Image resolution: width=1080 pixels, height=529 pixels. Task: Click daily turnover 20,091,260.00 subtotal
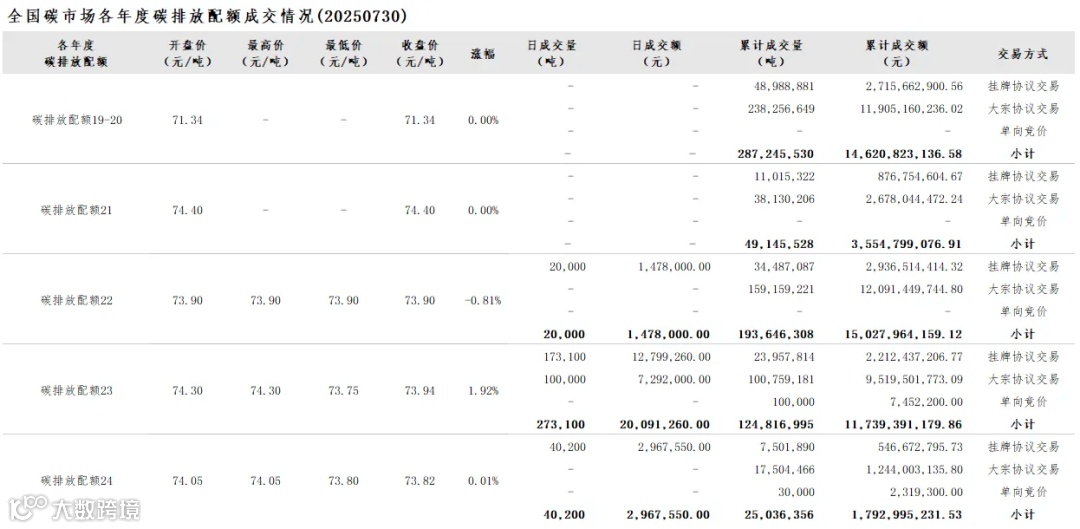[667, 424]
